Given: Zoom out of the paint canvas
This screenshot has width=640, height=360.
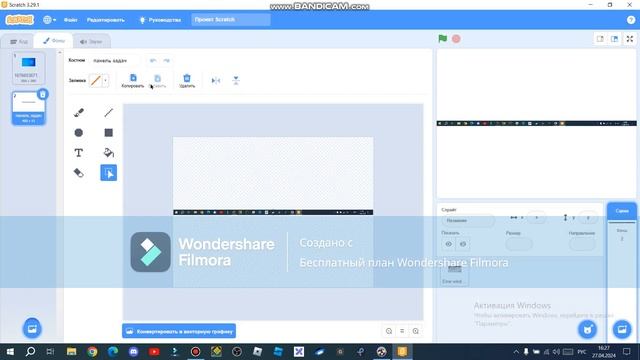Looking at the screenshot, I should pyautogui.click(x=389, y=331).
